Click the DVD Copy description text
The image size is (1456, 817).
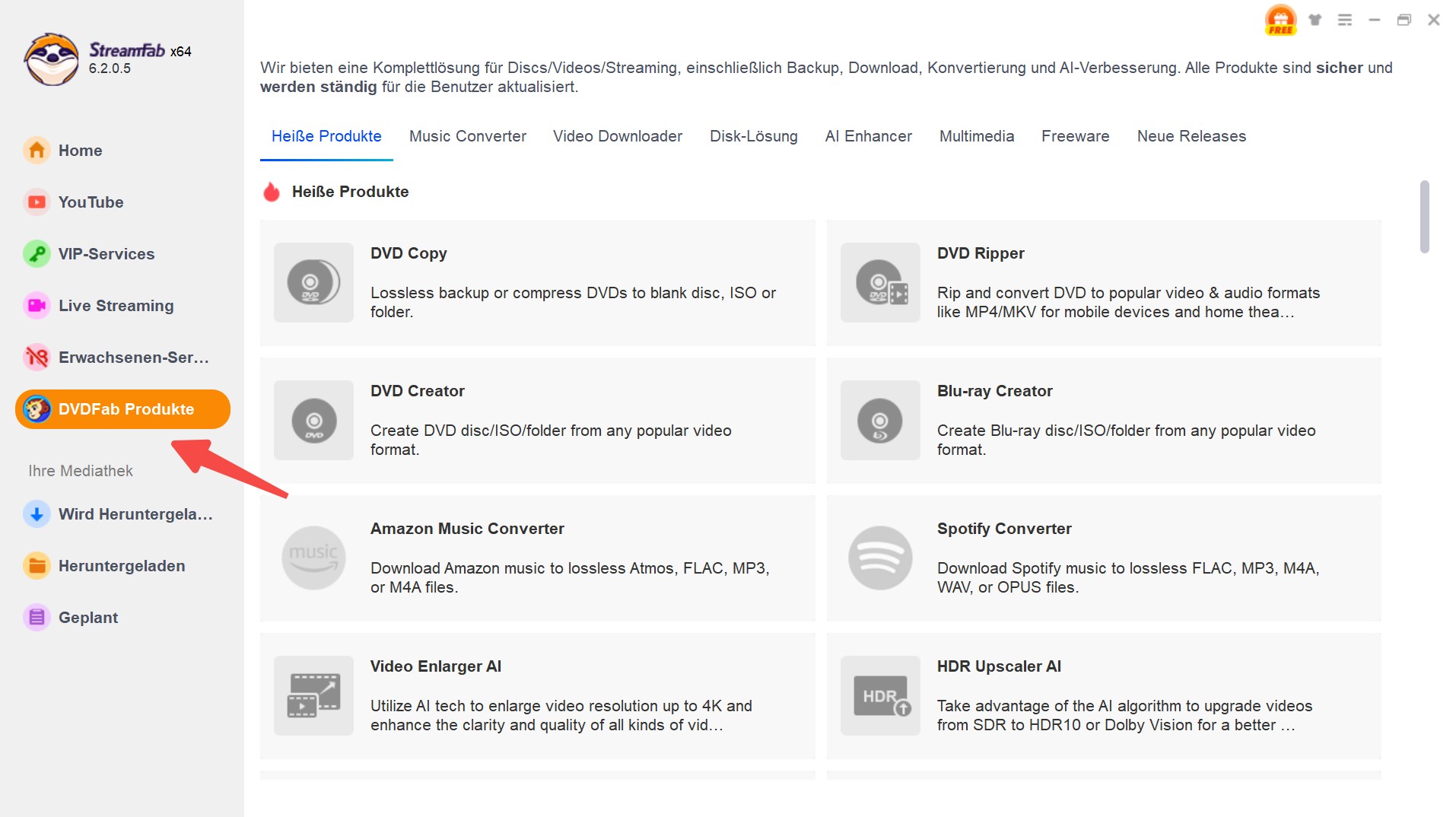[573, 302]
